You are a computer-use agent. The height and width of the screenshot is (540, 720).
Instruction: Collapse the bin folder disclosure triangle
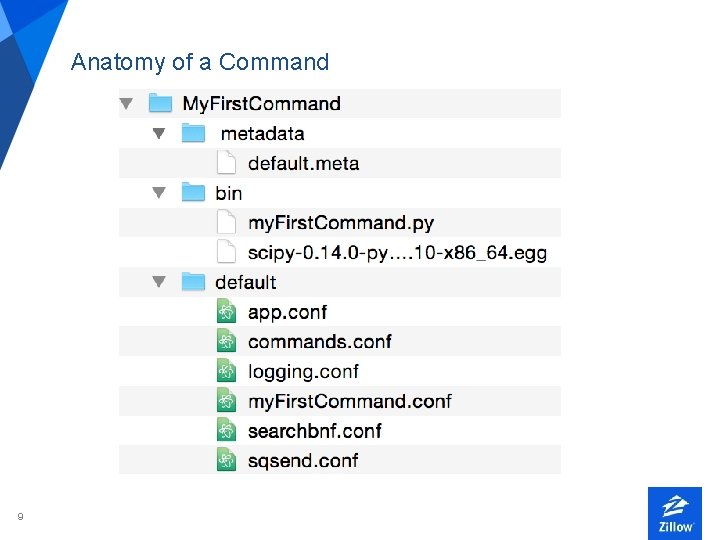coord(159,192)
